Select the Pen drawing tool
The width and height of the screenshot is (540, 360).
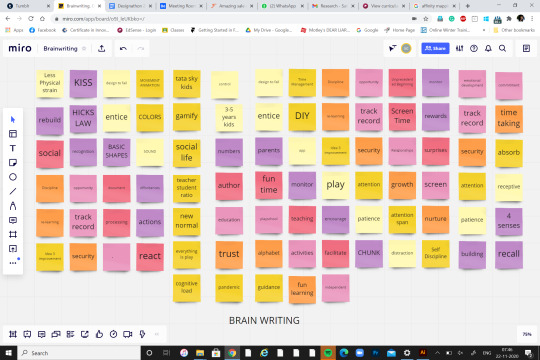(x=13, y=206)
